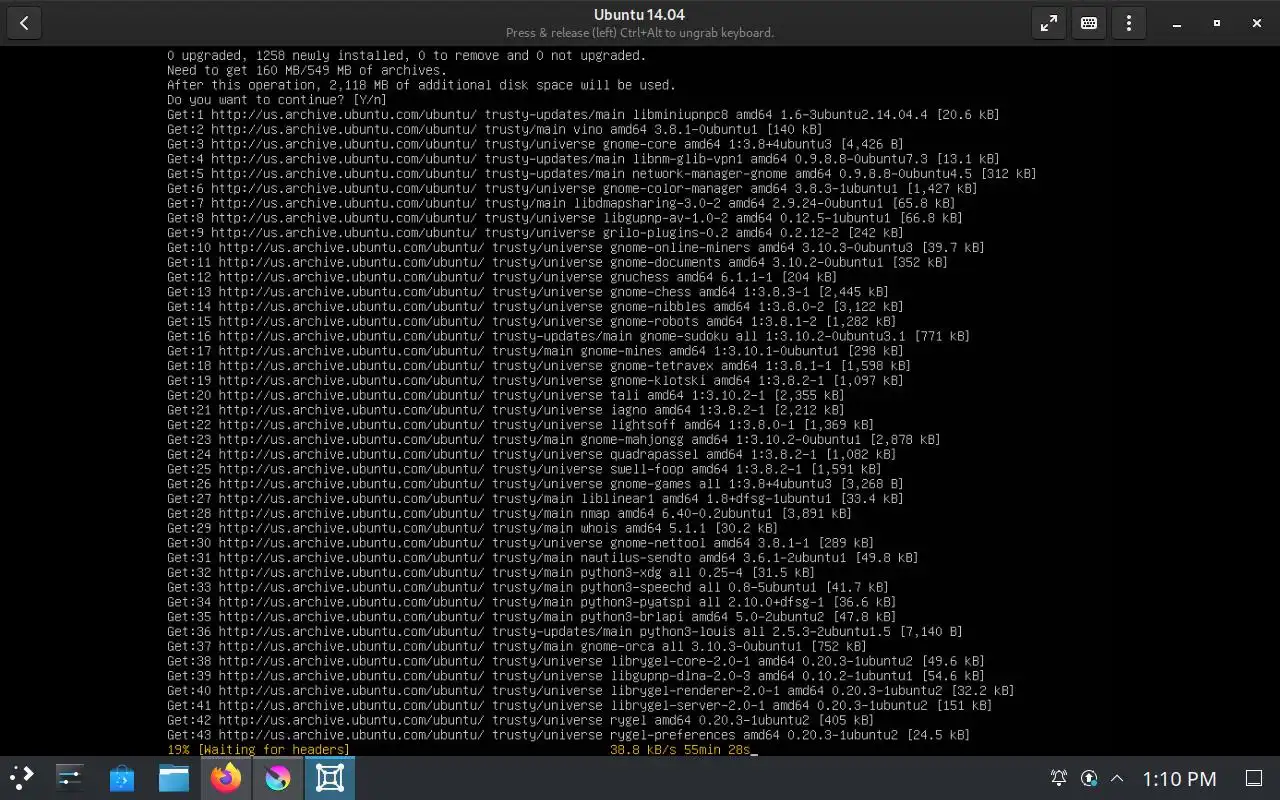
Task: Click the 'Get:29' whois line
Action: coord(472,528)
